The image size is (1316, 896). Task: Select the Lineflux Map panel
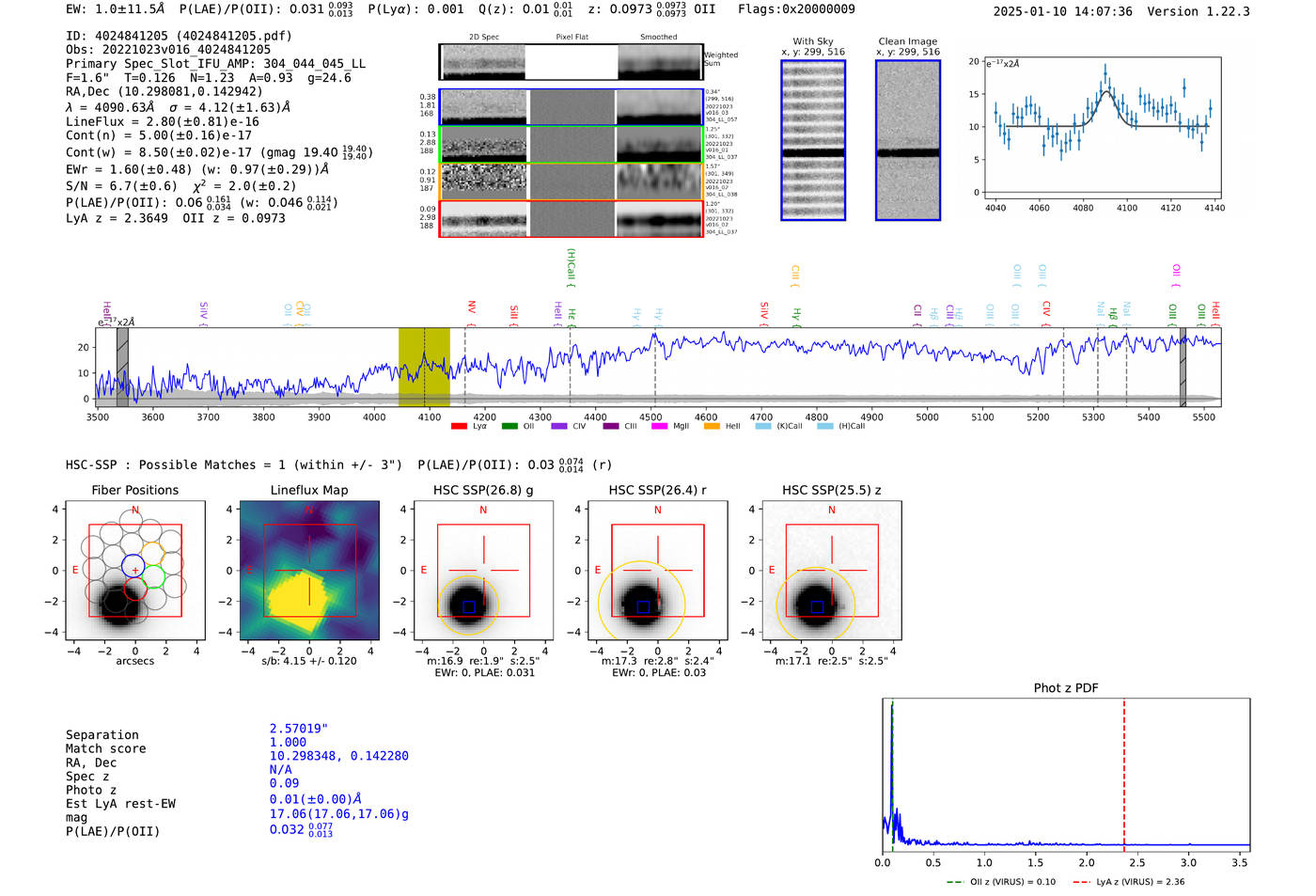pyautogui.click(x=309, y=571)
